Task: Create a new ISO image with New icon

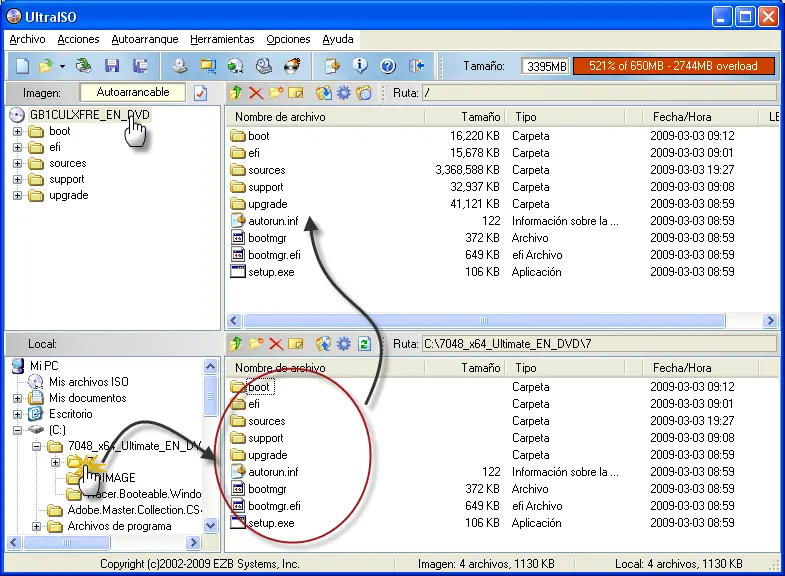Action: coord(22,66)
